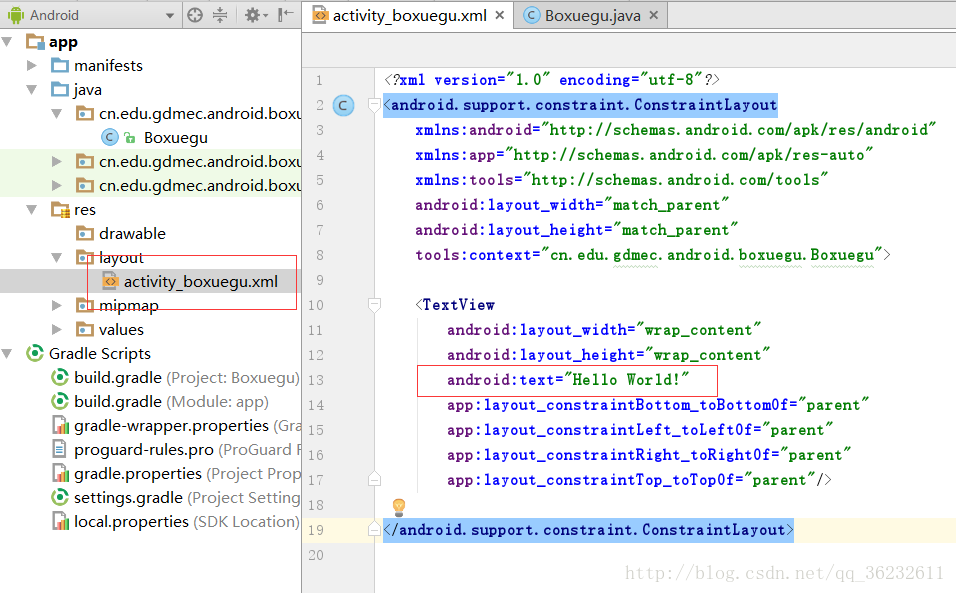The image size is (956, 593).
Task: Close the Boxuegu.java tab
Action: pyautogui.click(x=654, y=15)
